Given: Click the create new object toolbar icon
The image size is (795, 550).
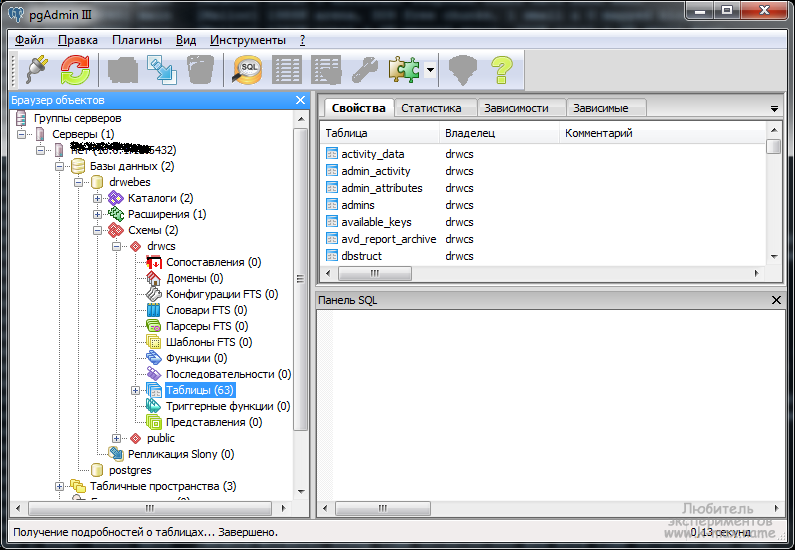Looking at the screenshot, I should (x=162, y=70).
